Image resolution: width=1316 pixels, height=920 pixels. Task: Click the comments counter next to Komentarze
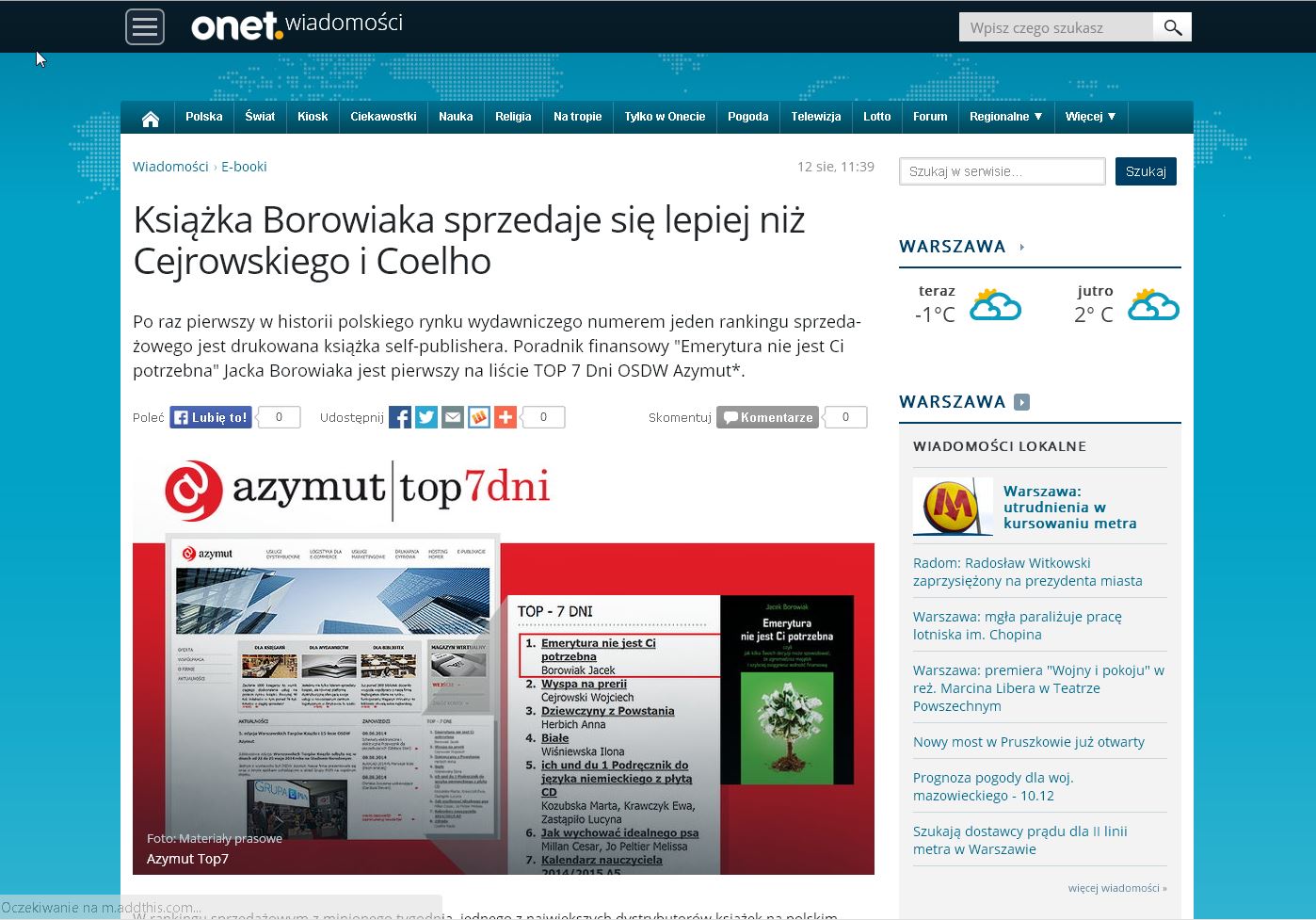[845, 417]
